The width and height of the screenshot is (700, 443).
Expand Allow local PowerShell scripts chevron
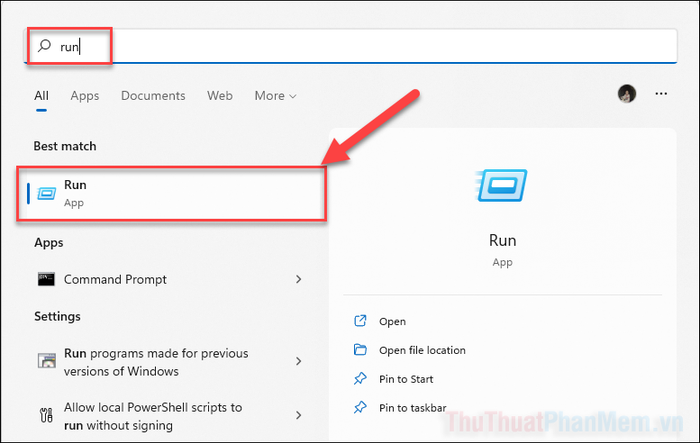(x=299, y=415)
